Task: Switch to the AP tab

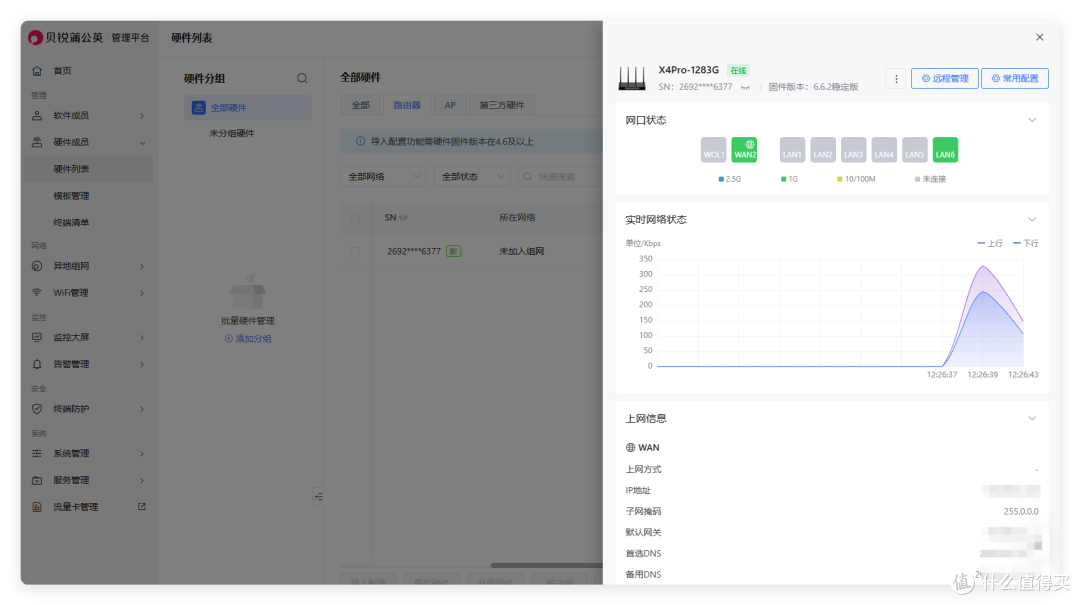Action: 450,105
